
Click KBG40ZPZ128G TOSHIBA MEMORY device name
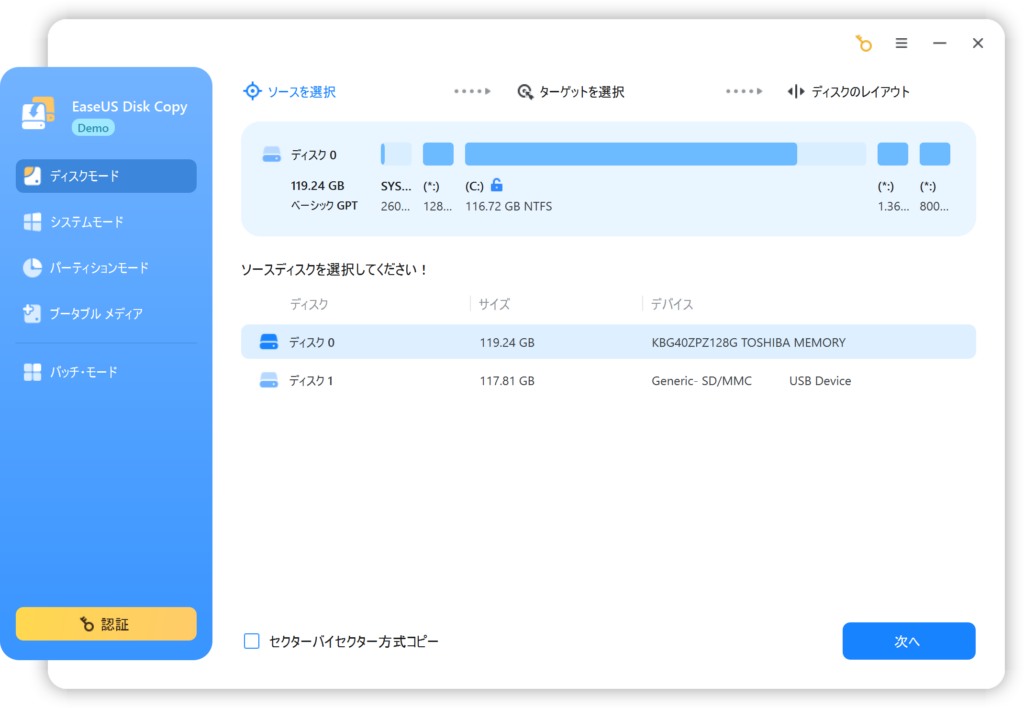(748, 343)
